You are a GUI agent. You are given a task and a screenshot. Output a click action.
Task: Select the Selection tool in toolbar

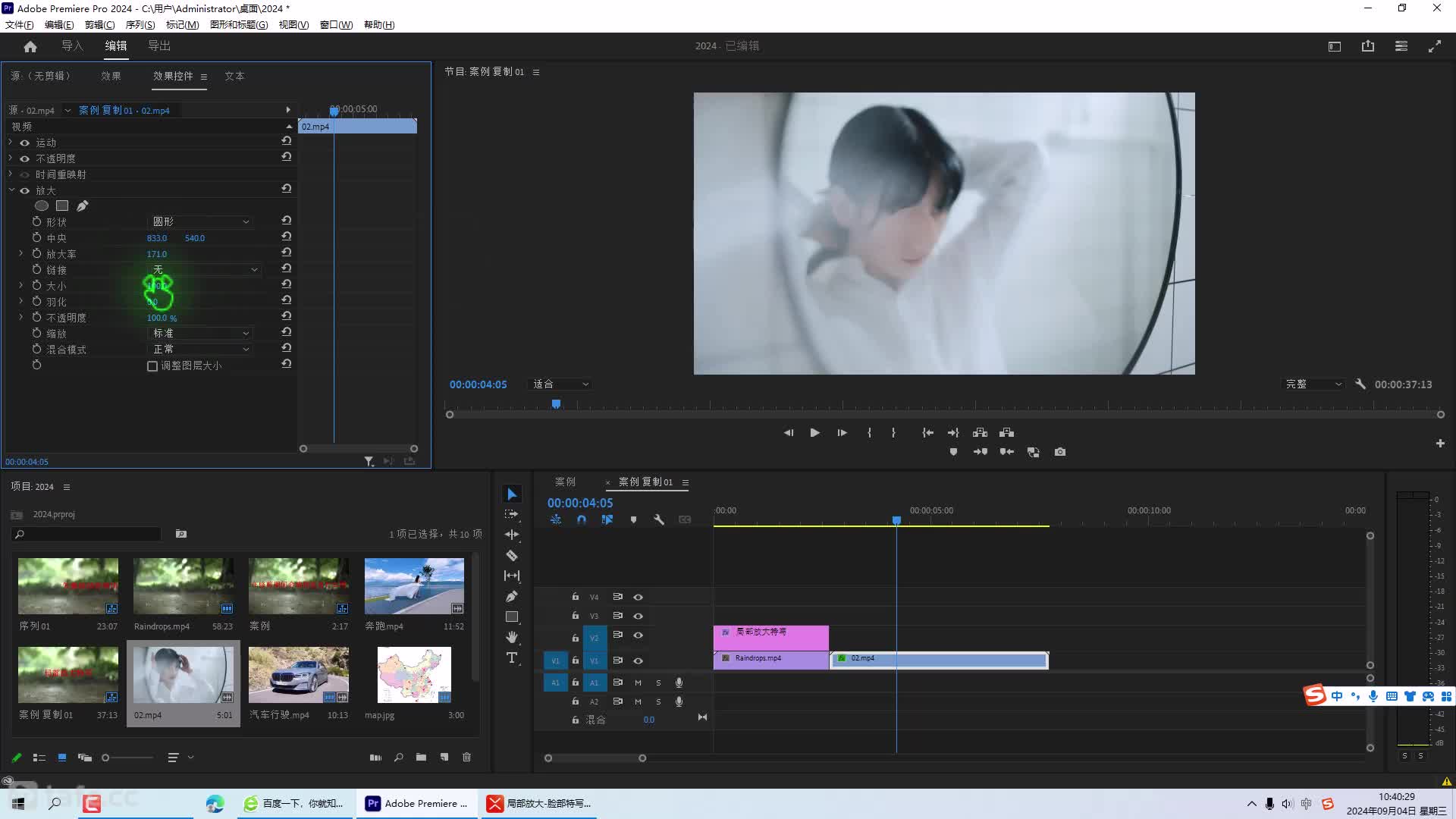tap(512, 494)
